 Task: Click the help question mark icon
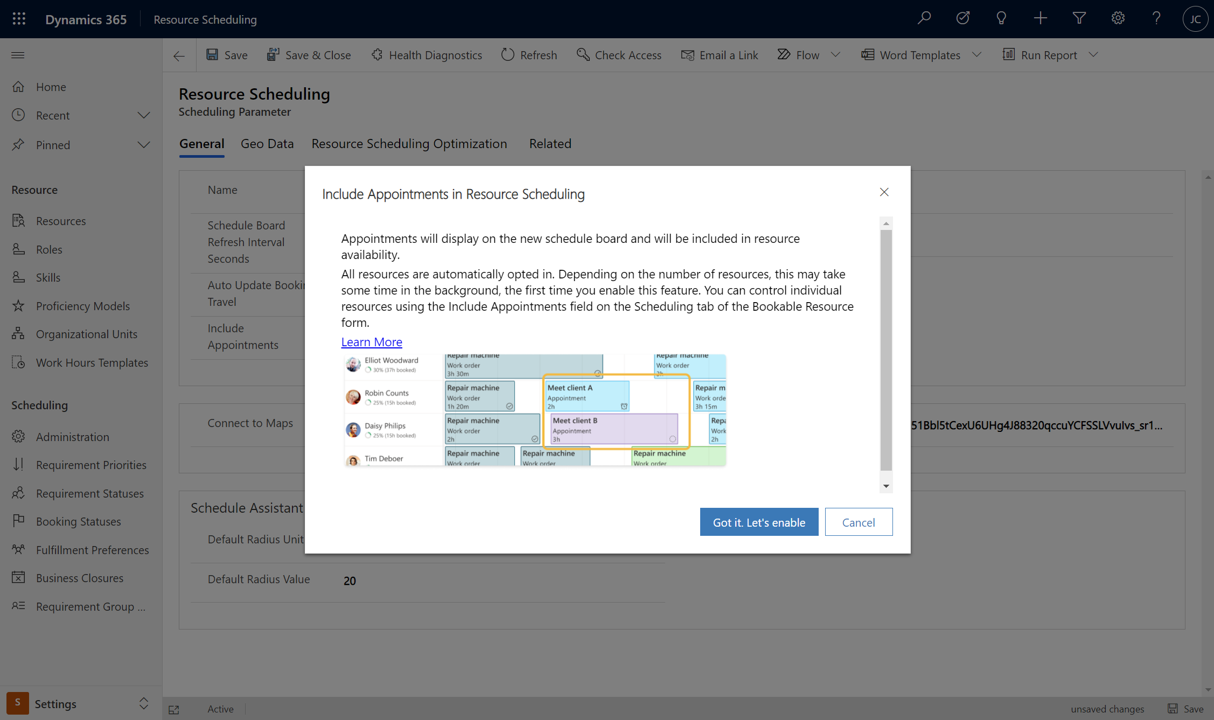tap(1156, 18)
